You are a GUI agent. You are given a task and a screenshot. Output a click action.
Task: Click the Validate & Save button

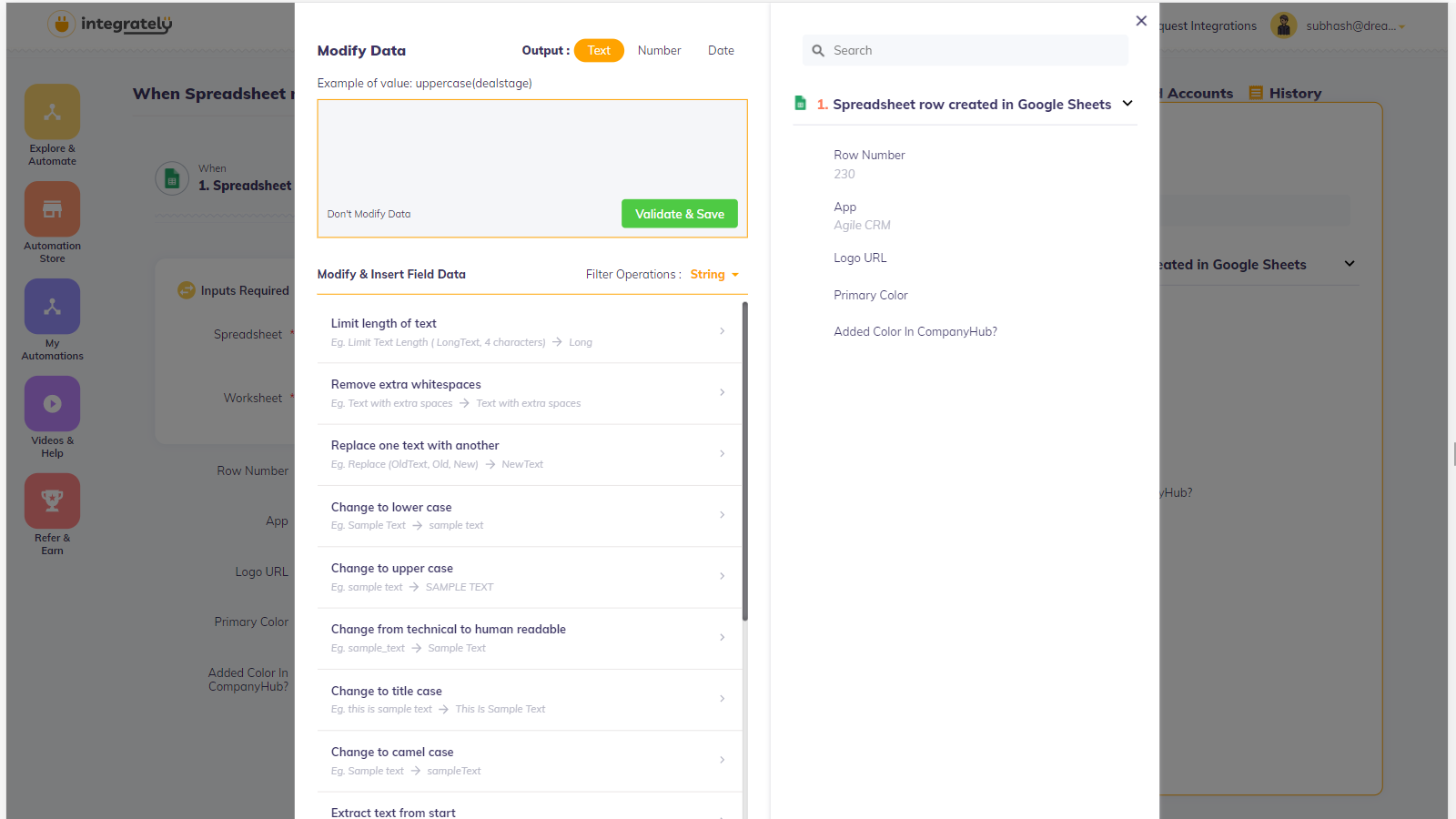[679, 214]
